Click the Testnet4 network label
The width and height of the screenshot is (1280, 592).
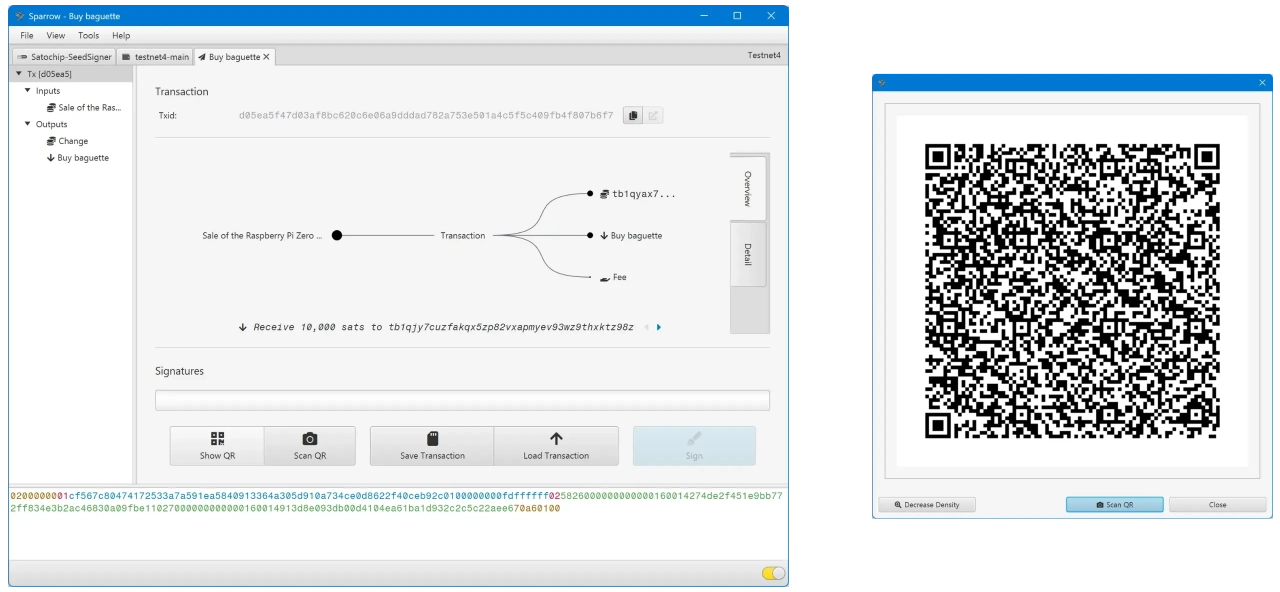coord(765,56)
